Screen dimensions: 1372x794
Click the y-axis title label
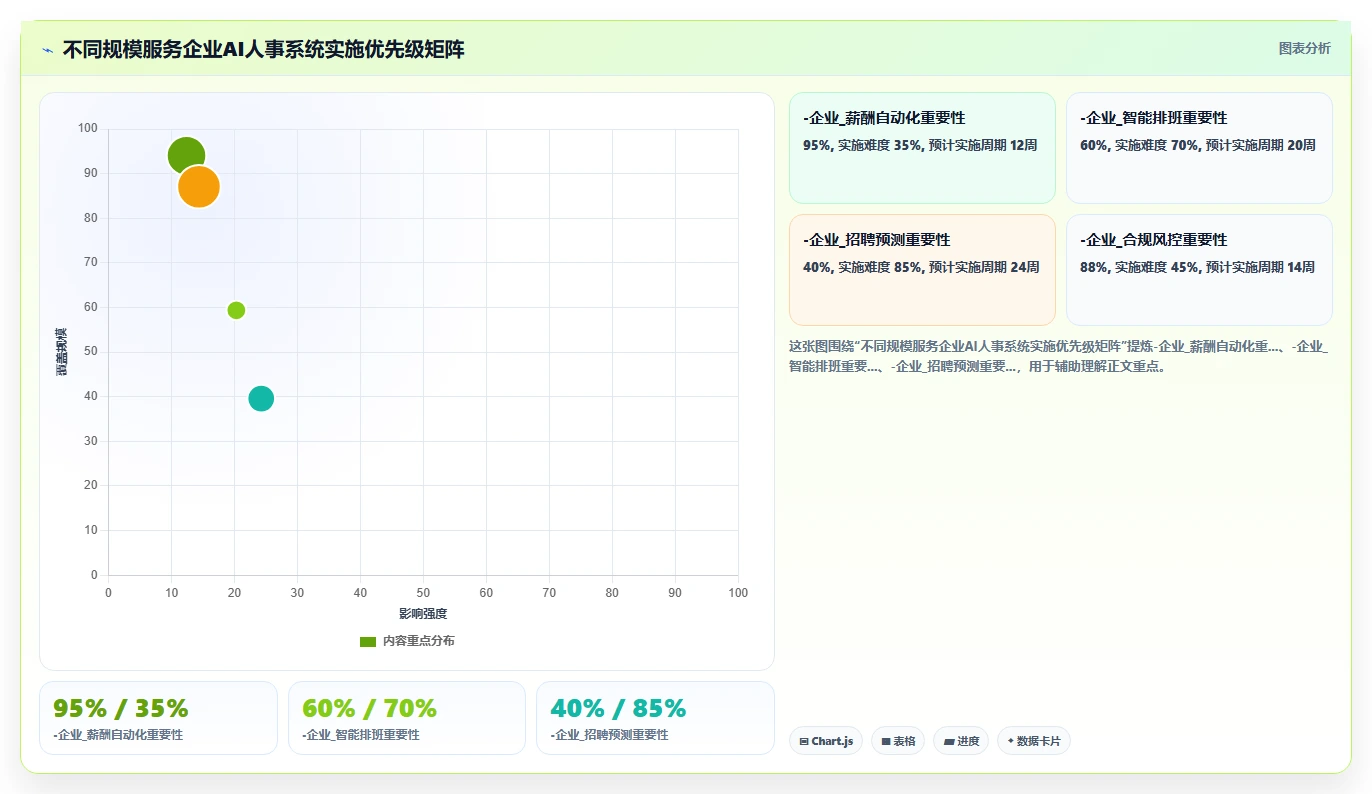tap(61, 352)
